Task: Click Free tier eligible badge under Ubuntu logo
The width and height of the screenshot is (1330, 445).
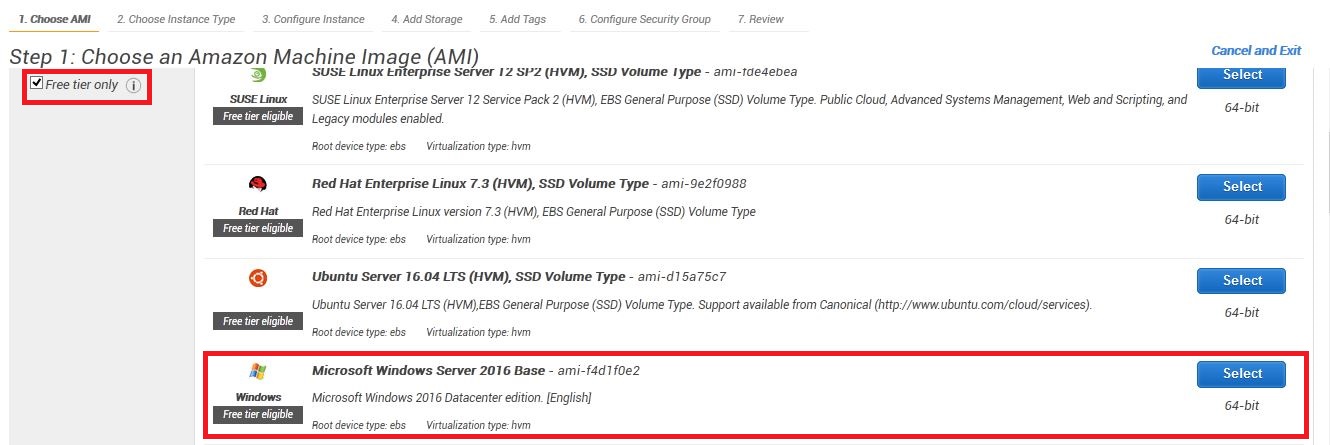Action: click(x=258, y=321)
